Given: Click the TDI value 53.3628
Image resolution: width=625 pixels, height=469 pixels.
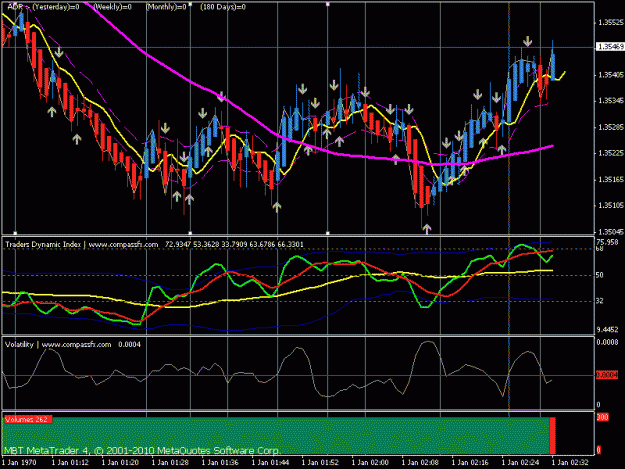Looking at the screenshot, I should 206,244.
